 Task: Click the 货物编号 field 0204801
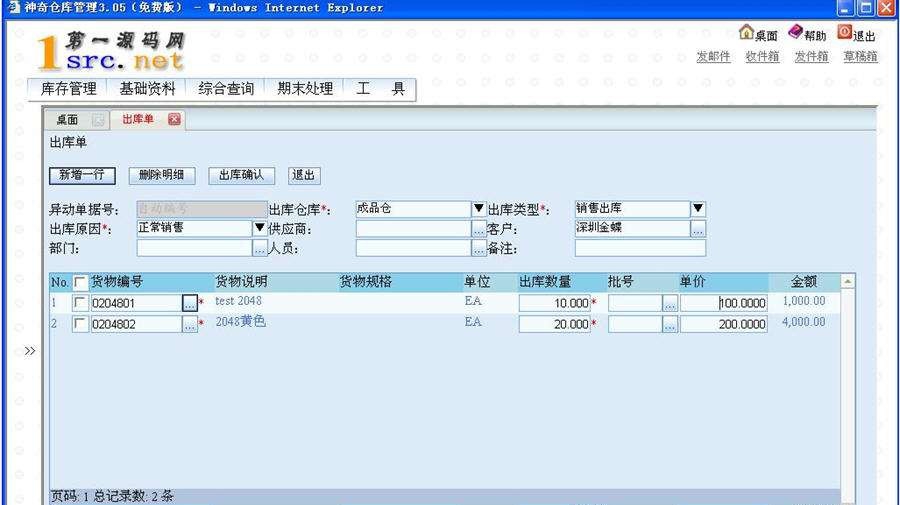(x=137, y=303)
